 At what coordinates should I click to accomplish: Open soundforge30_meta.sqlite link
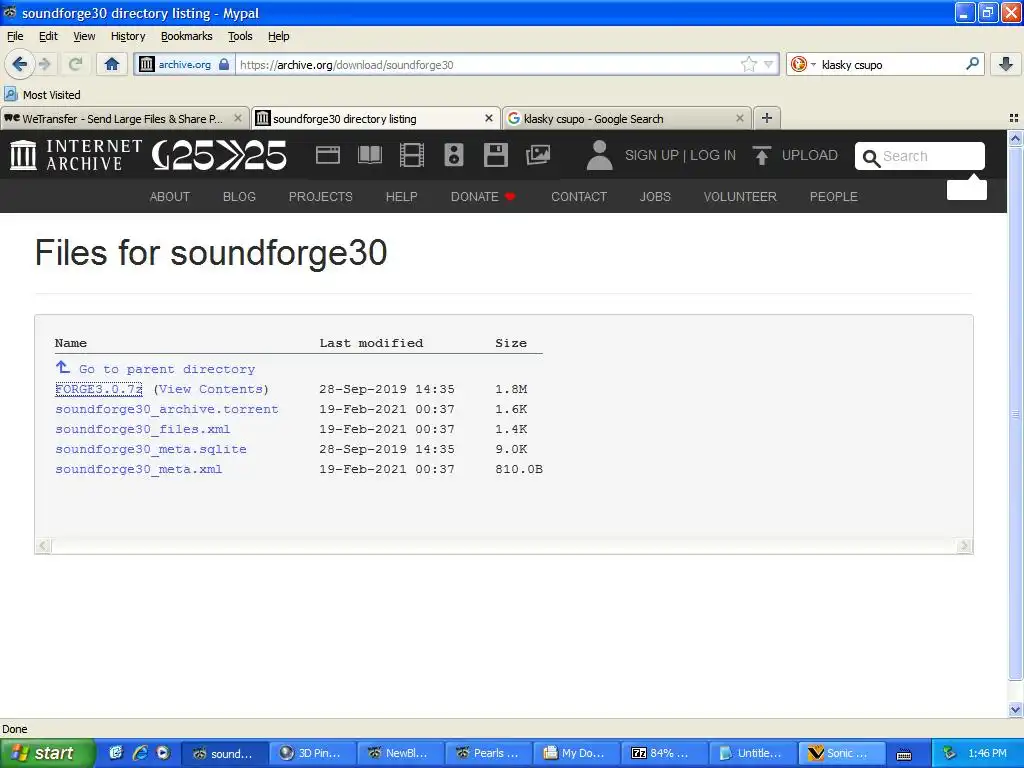[151, 449]
